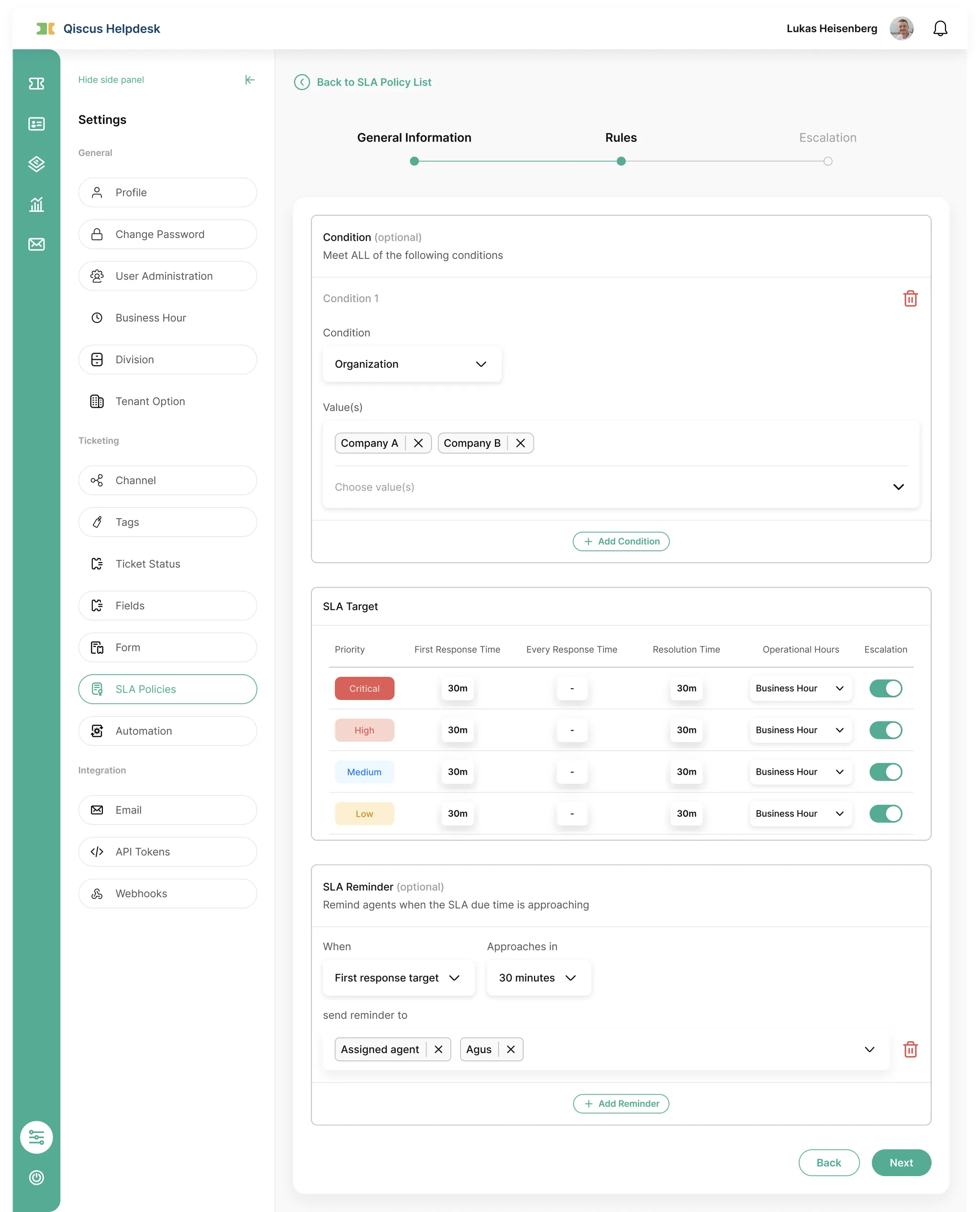Click the Critical first response time field
Screen dimensions: 980x1212
tap(457, 688)
